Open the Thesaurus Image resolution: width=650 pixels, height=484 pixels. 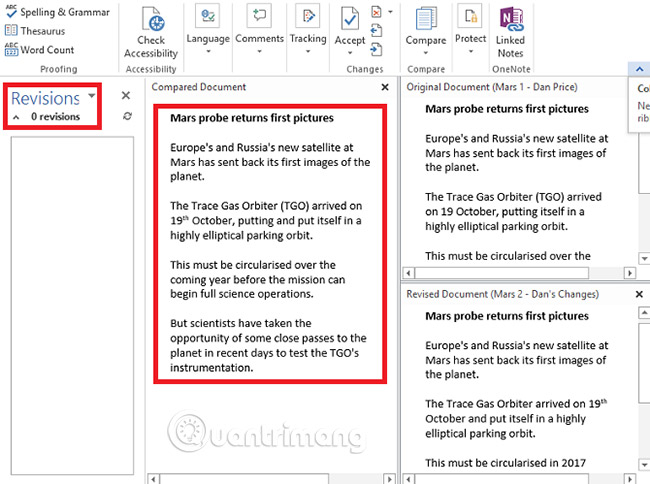[35, 31]
